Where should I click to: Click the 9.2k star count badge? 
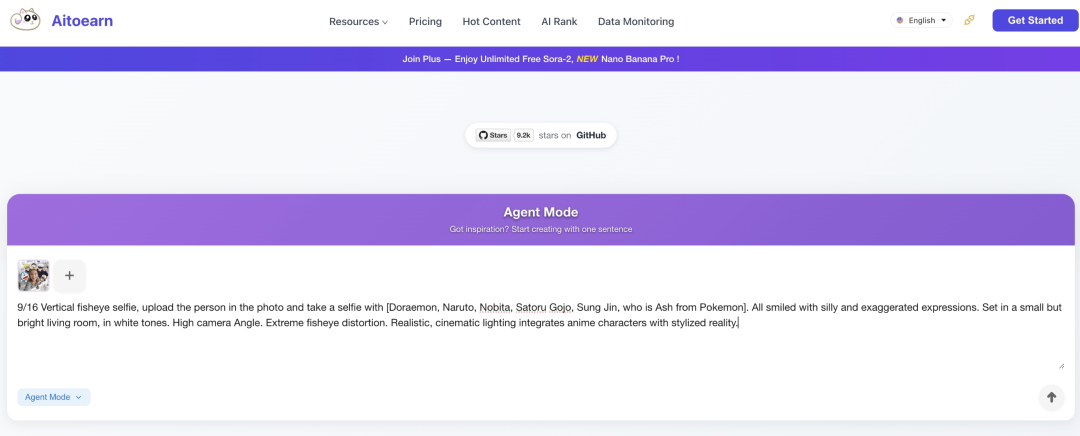[x=523, y=135]
